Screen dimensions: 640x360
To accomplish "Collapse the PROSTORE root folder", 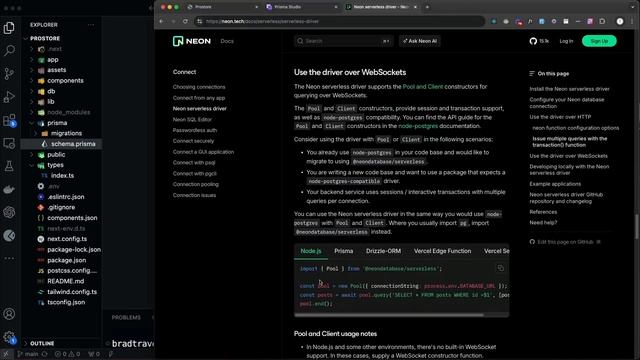I will [45, 38].
